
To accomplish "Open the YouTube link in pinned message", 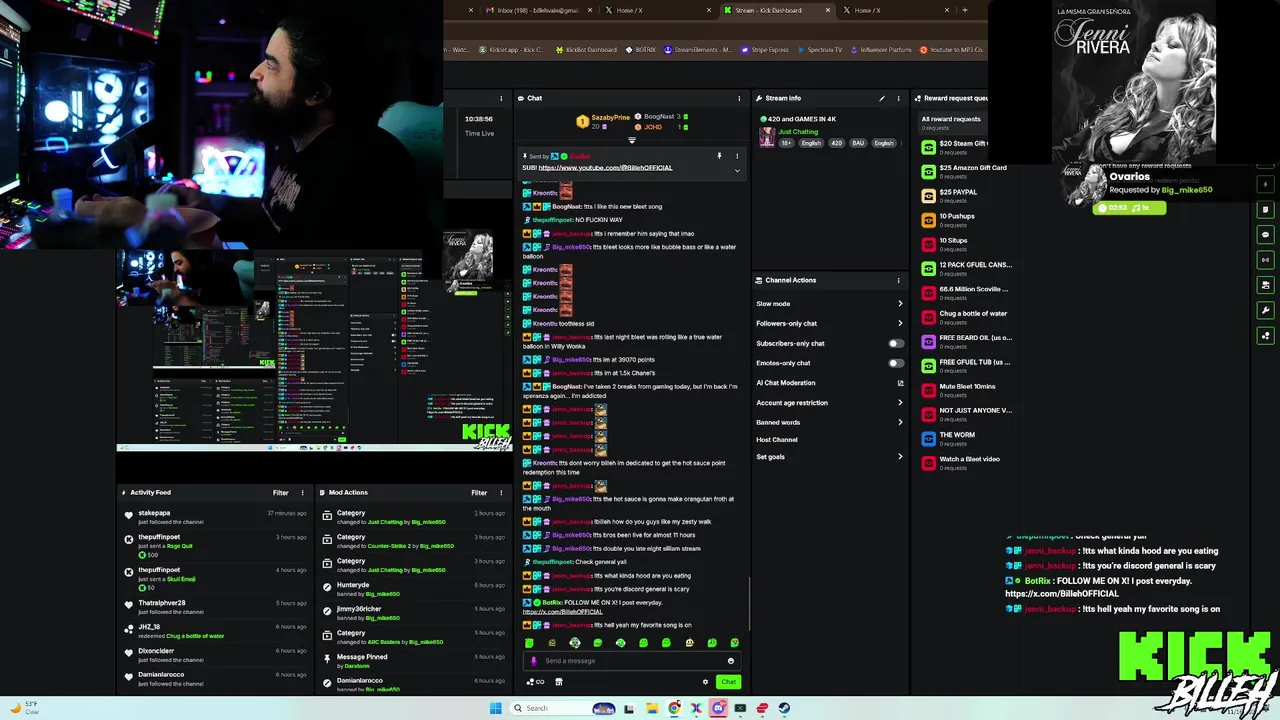I will tap(605, 168).
